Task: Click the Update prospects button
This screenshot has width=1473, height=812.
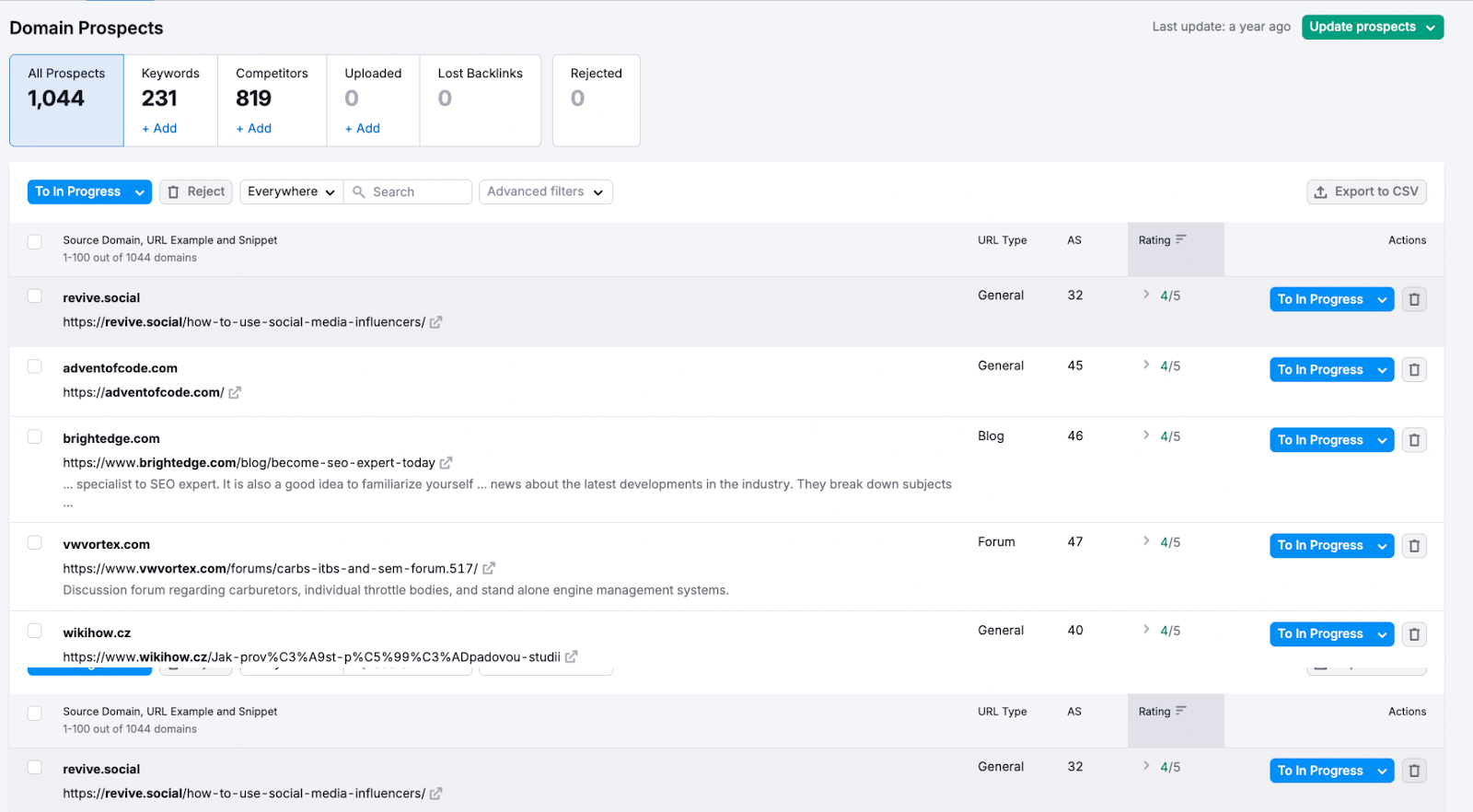Action: (1372, 28)
